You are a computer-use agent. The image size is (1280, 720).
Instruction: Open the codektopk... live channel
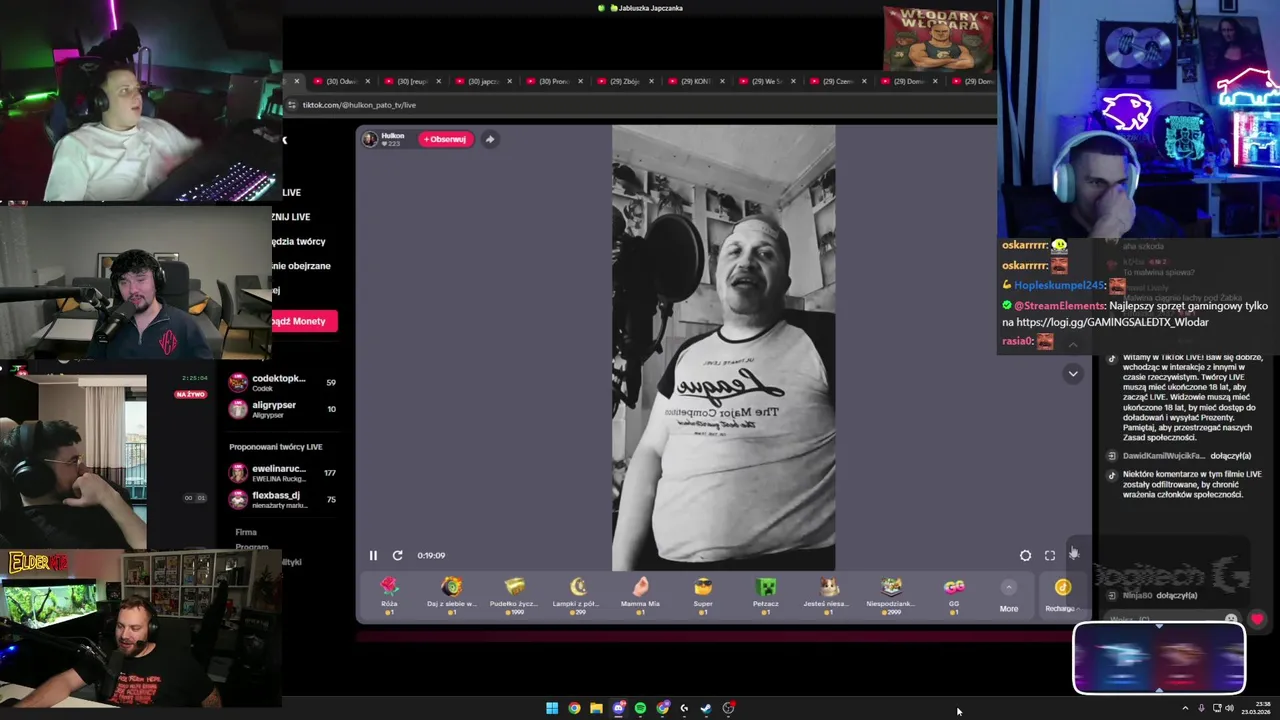pos(283,382)
